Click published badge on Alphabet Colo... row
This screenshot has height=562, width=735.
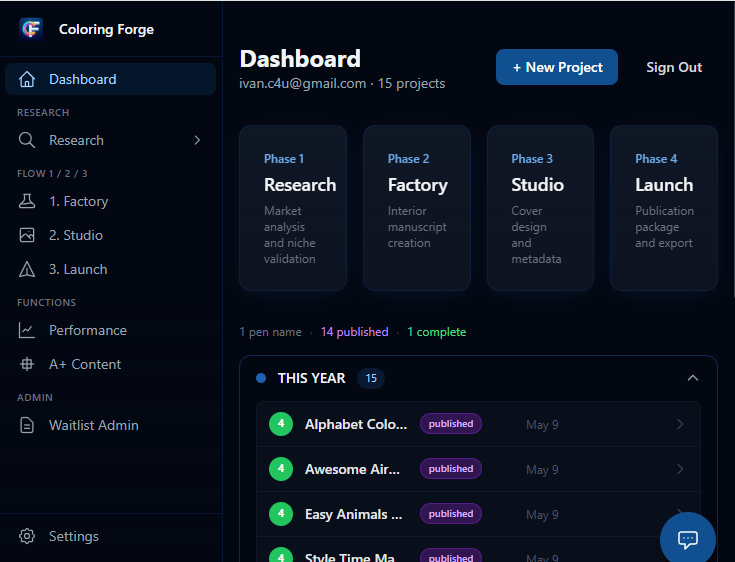click(450, 424)
